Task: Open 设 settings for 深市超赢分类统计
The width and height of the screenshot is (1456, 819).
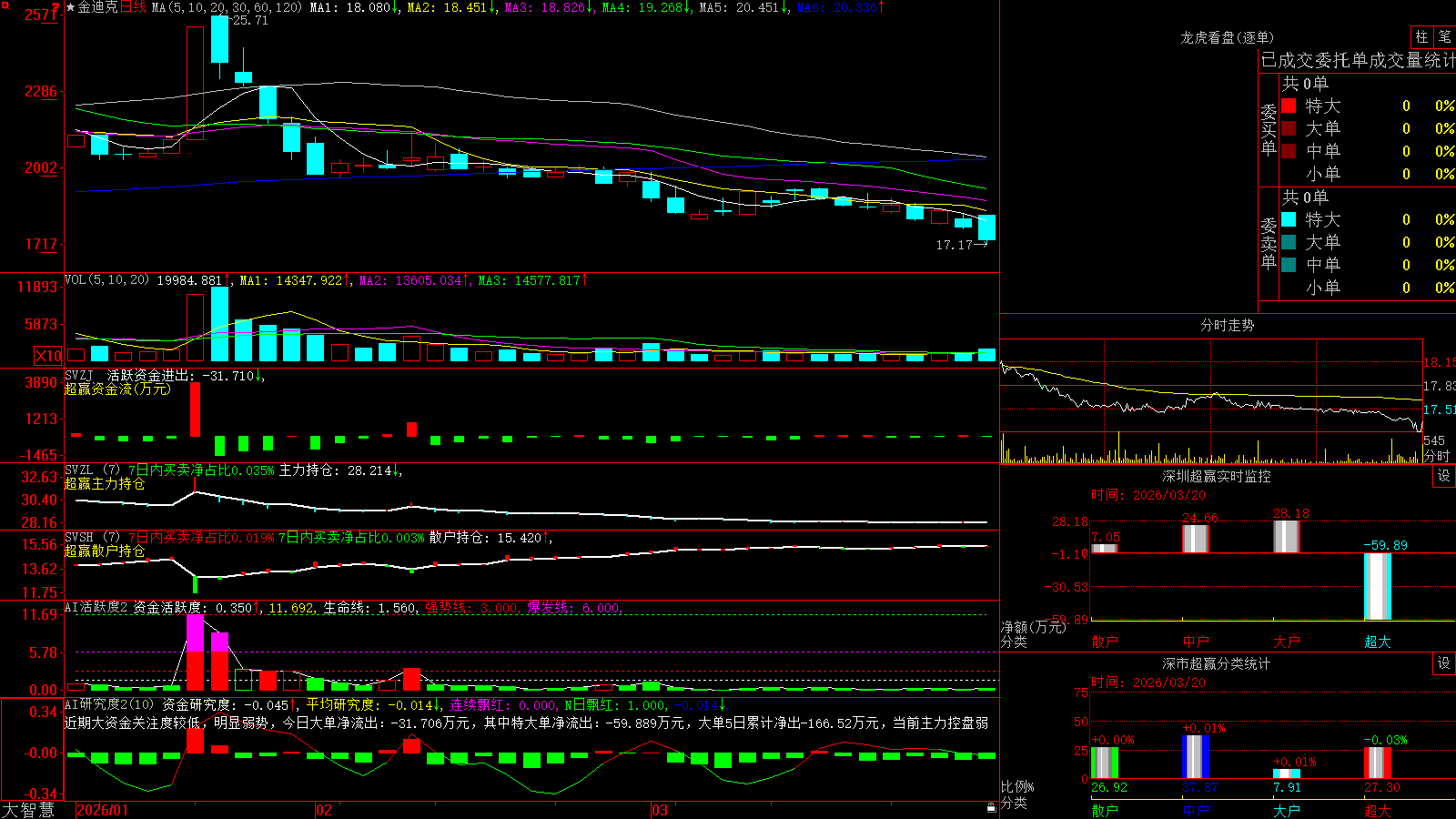Action: click(x=1444, y=663)
